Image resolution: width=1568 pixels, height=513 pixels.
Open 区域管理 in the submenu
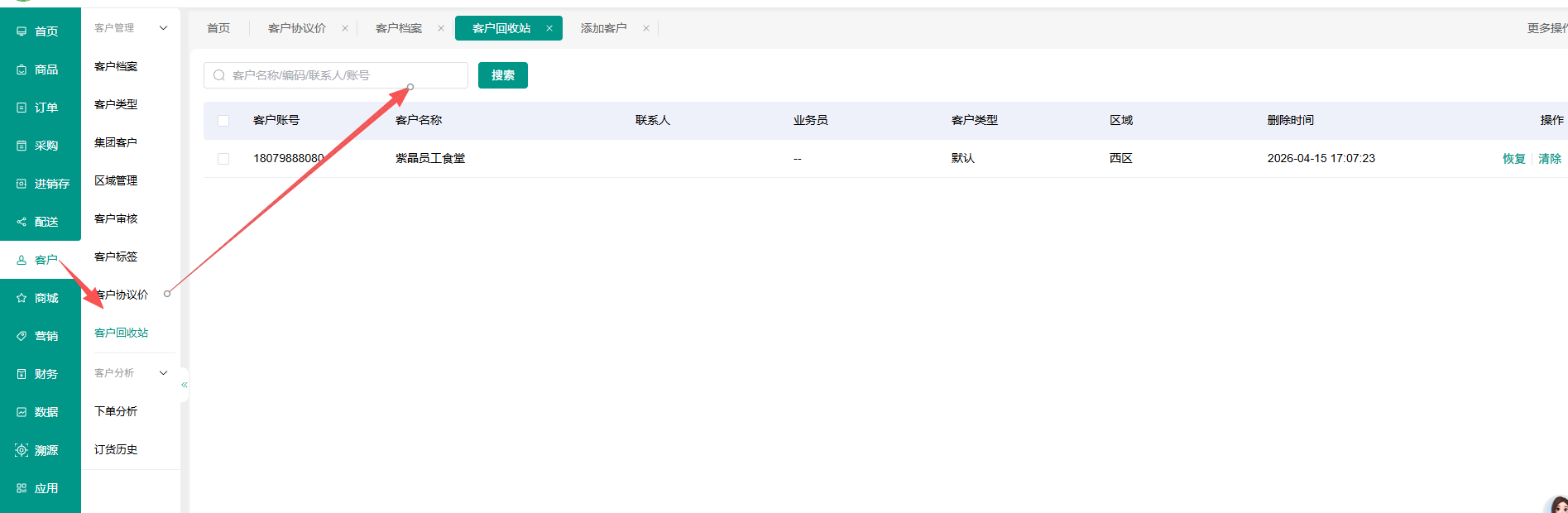116,180
